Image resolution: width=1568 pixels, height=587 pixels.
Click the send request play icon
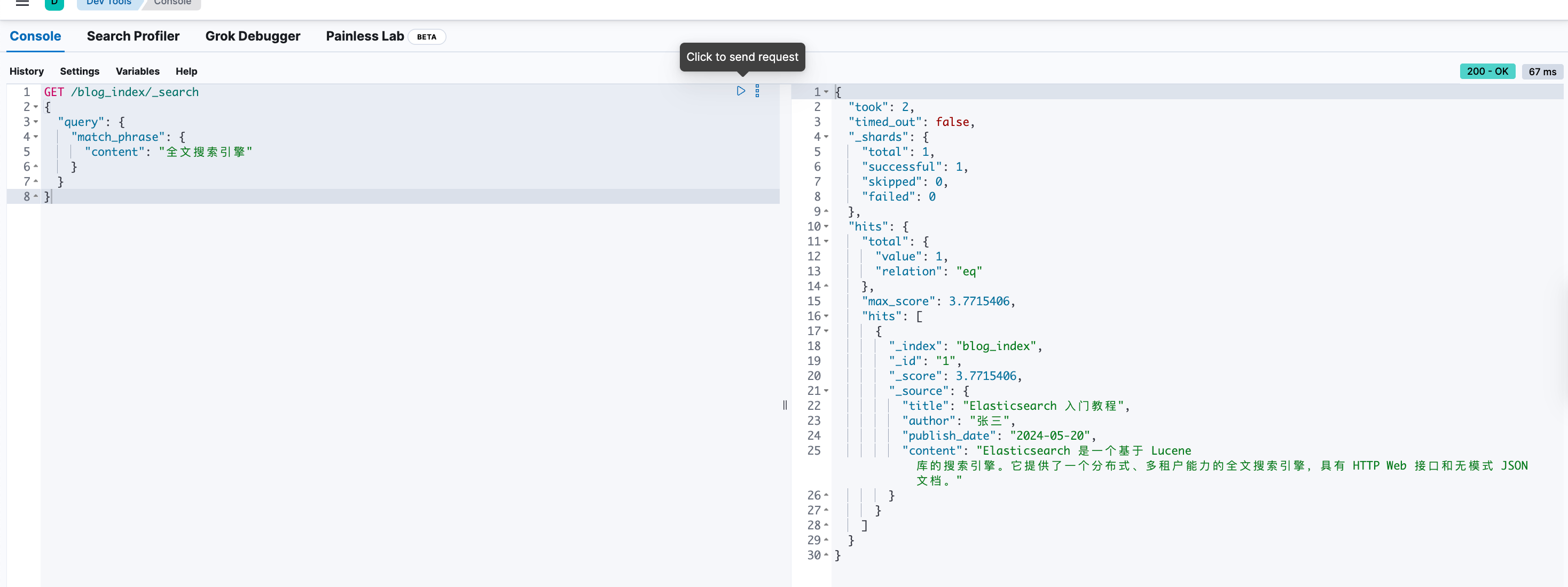point(741,91)
